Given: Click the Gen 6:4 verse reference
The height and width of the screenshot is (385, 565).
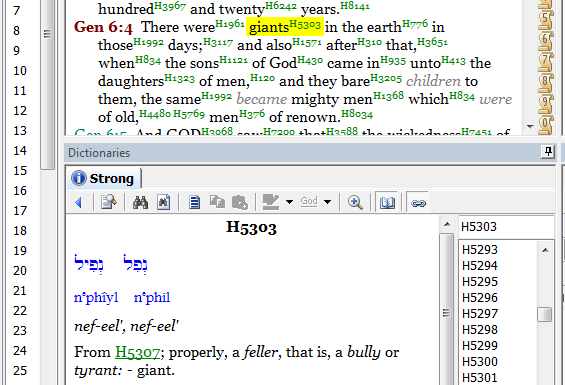Looking at the screenshot, I should (103, 27).
